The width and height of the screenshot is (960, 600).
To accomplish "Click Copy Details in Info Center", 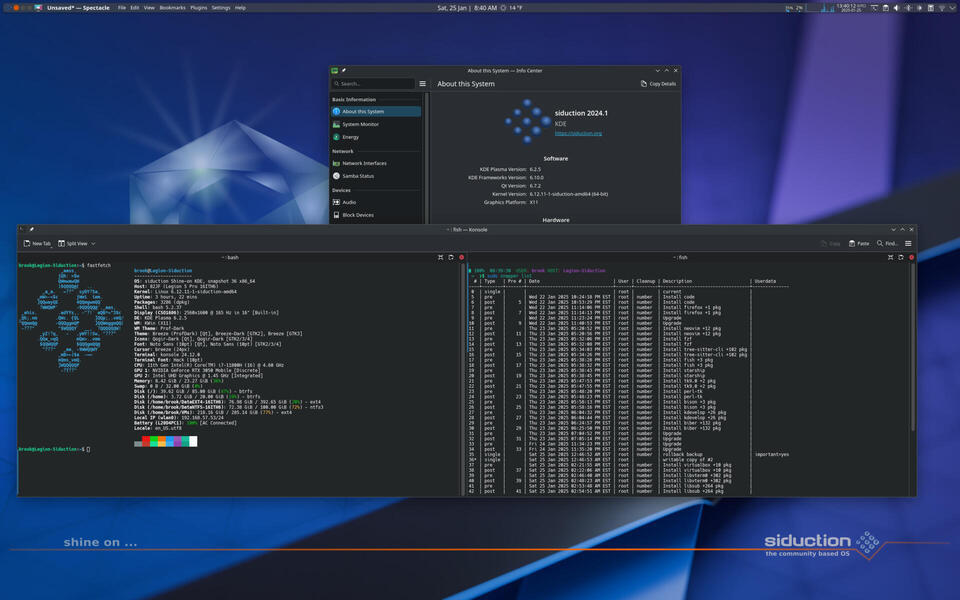I will [x=658, y=84].
